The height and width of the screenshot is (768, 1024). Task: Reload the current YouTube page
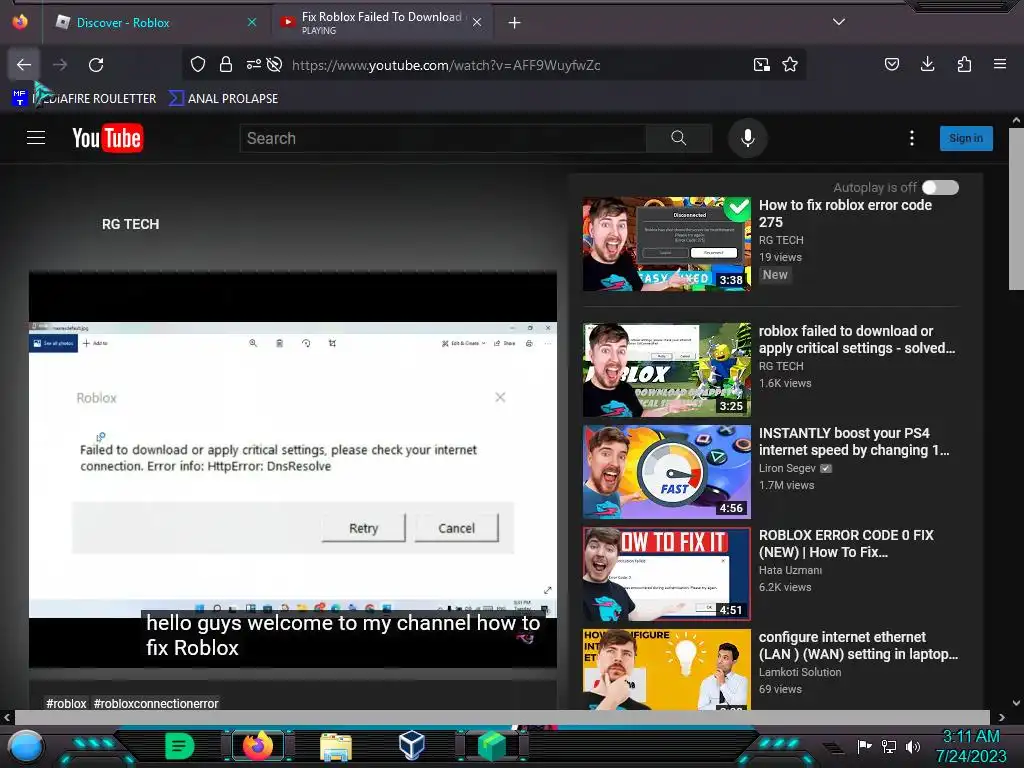[96, 65]
